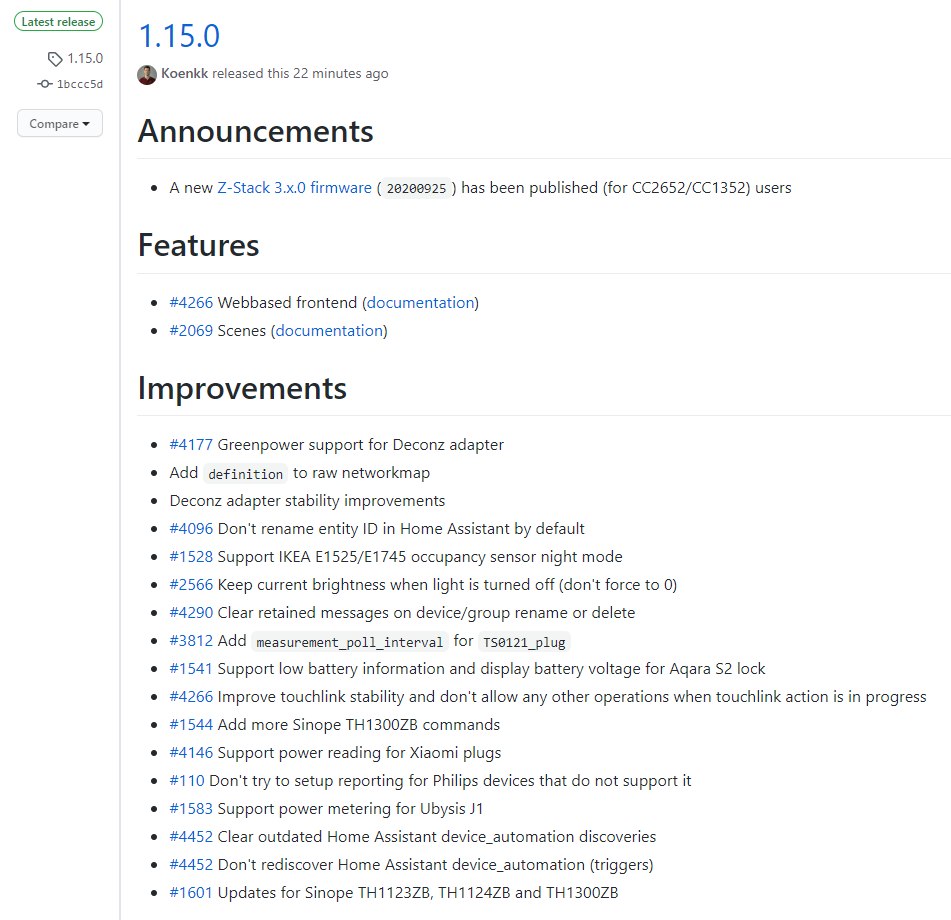The width and height of the screenshot is (951, 920).
Task: Open the Scenes documentation link
Action: [329, 331]
